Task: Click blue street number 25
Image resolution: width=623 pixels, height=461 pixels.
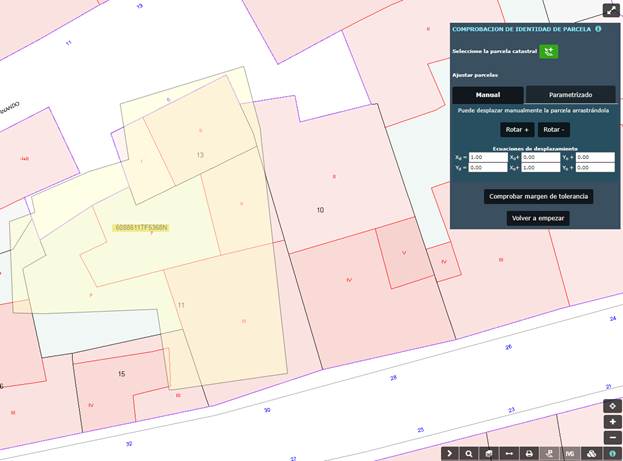Action: (x=421, y=430)
